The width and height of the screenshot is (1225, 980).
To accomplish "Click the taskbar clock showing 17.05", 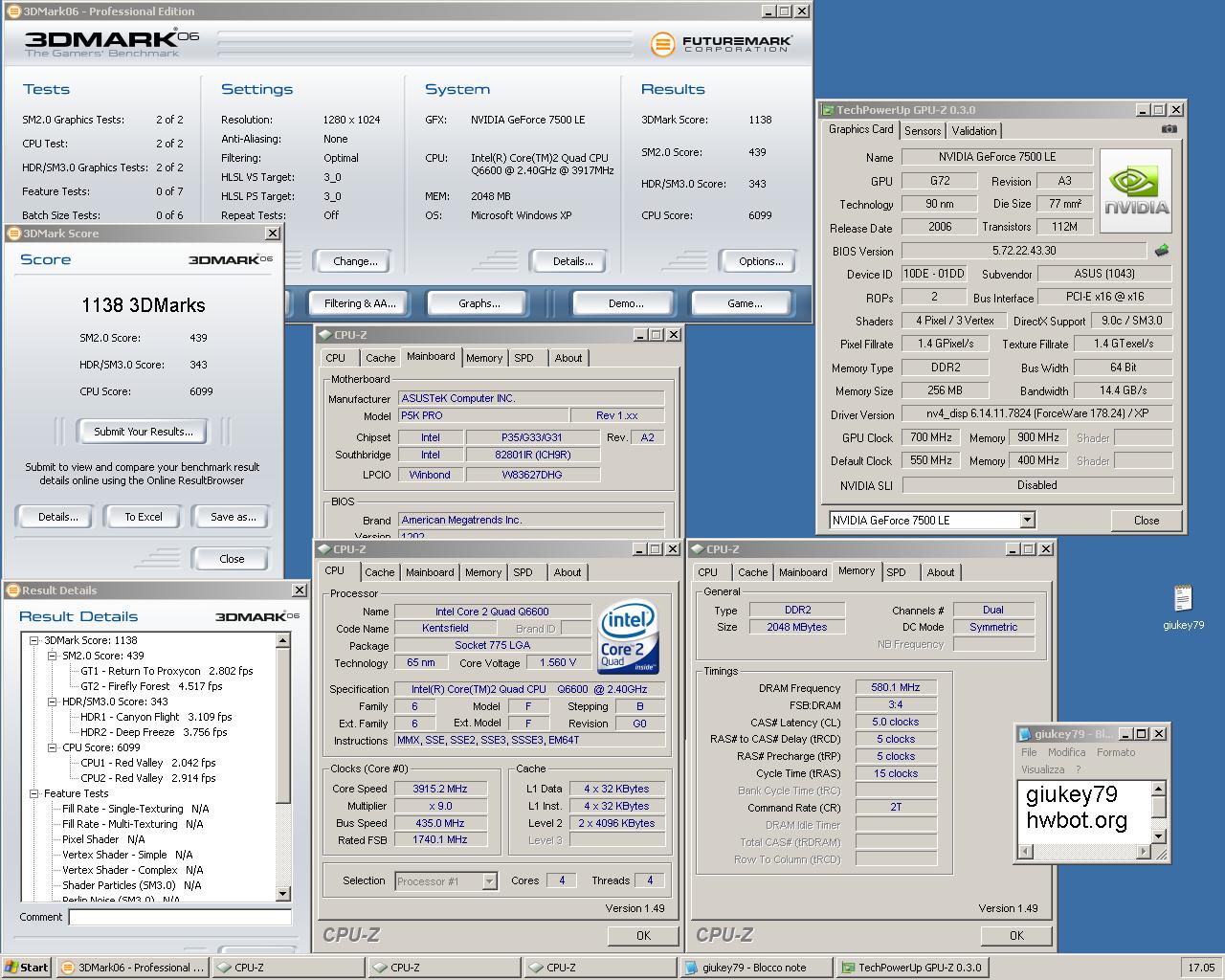I will (x=1201, y=968).
